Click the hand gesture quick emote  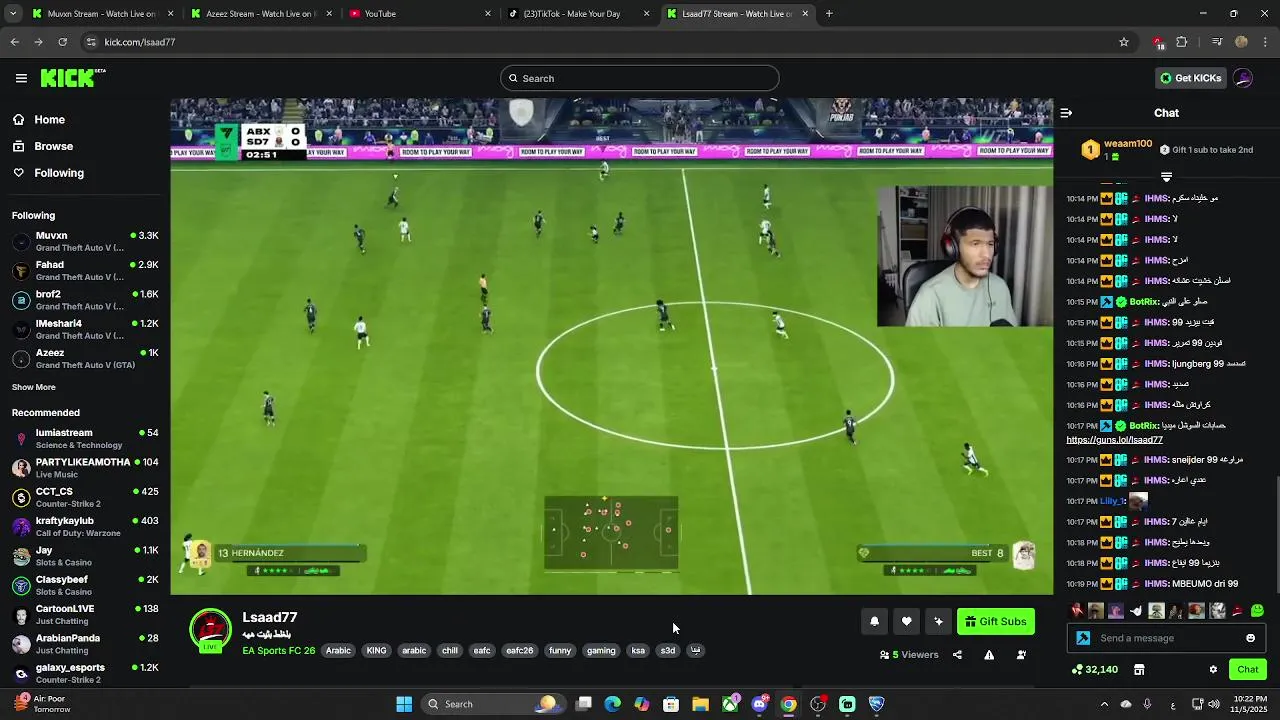click(1136, 610)
